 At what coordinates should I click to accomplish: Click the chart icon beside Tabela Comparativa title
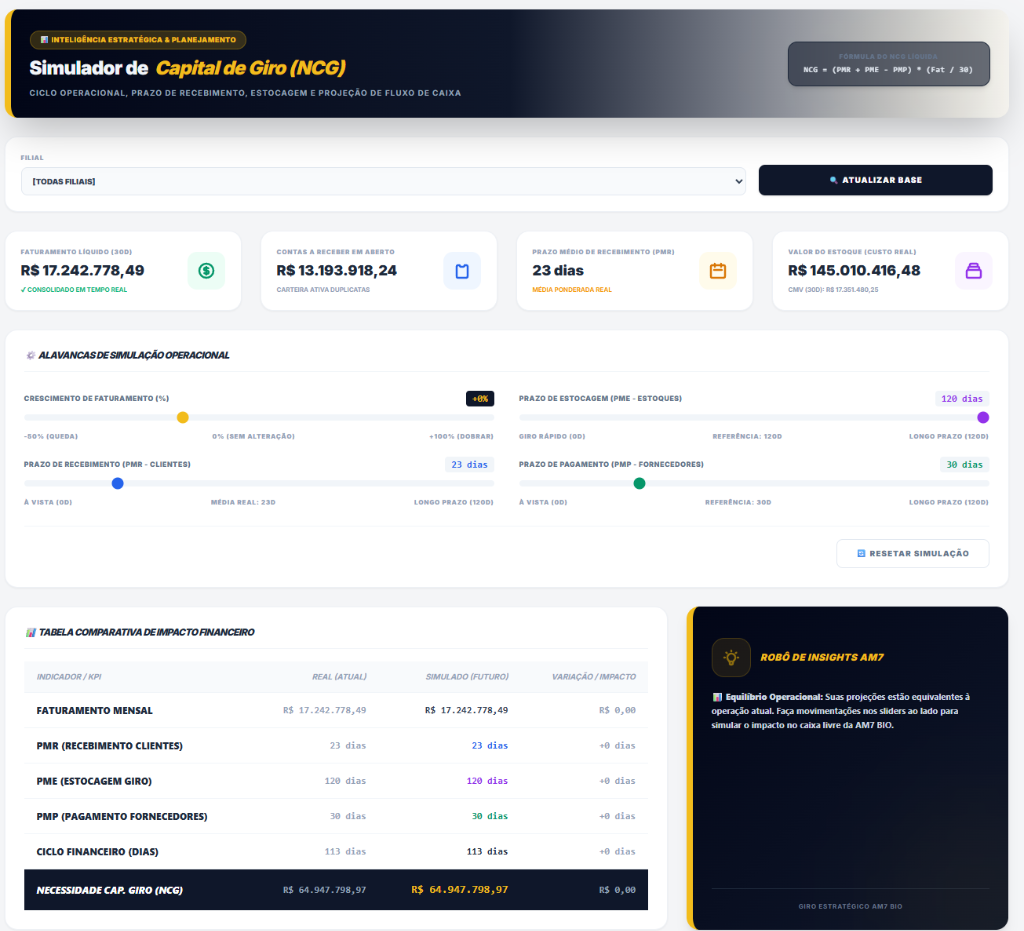30,632
